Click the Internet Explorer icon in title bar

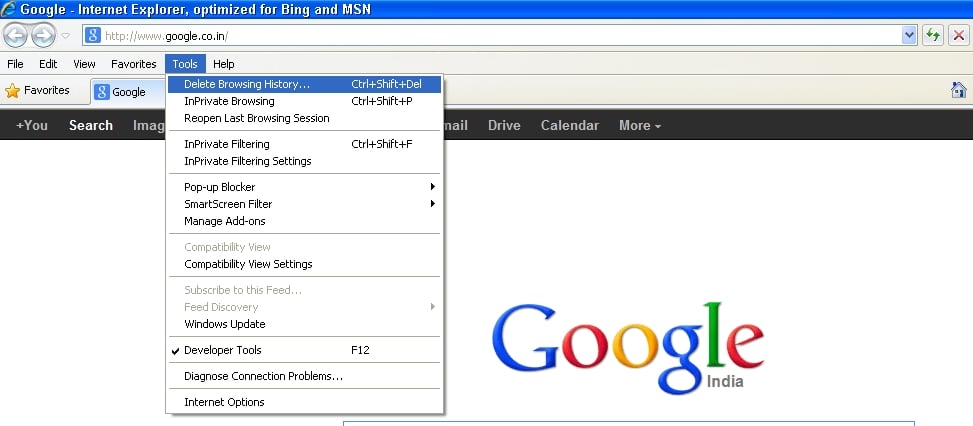pos(9,9)
